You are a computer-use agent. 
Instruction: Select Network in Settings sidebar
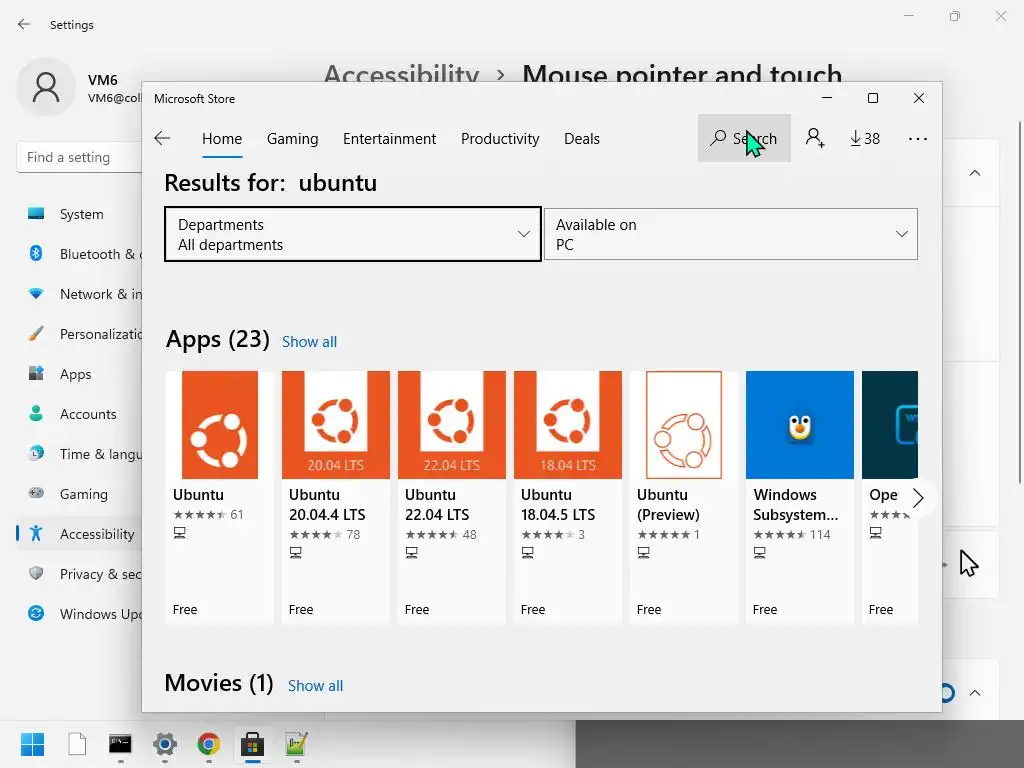(x=79, y=294)
